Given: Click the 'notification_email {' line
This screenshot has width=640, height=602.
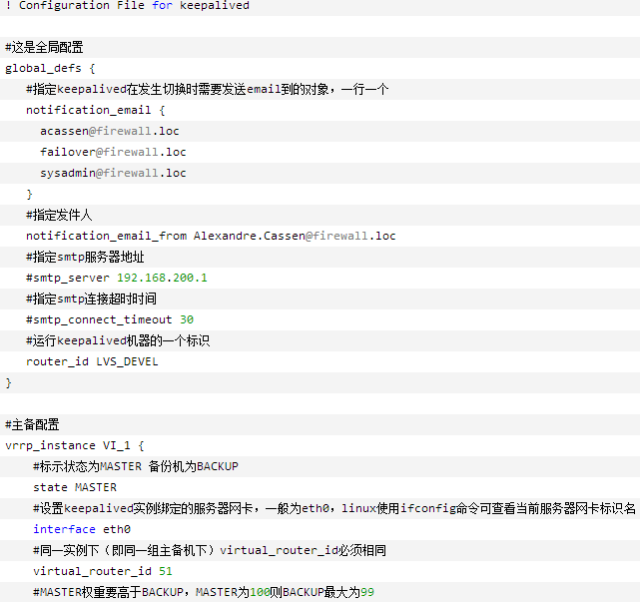Looking at the screenshot, I should point(96,110).
